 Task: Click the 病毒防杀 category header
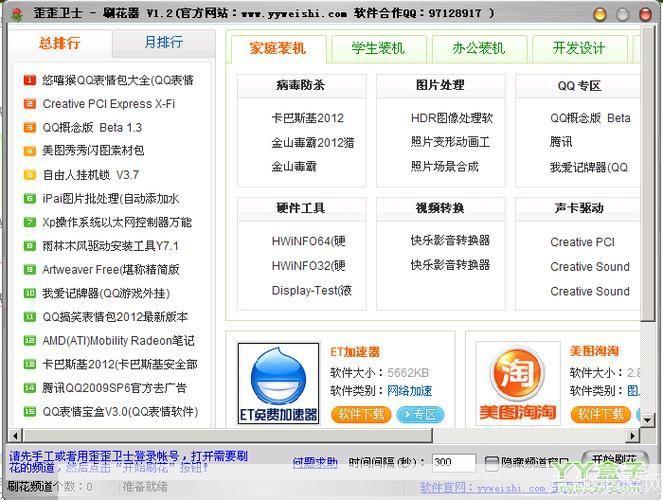click(301, 85)
